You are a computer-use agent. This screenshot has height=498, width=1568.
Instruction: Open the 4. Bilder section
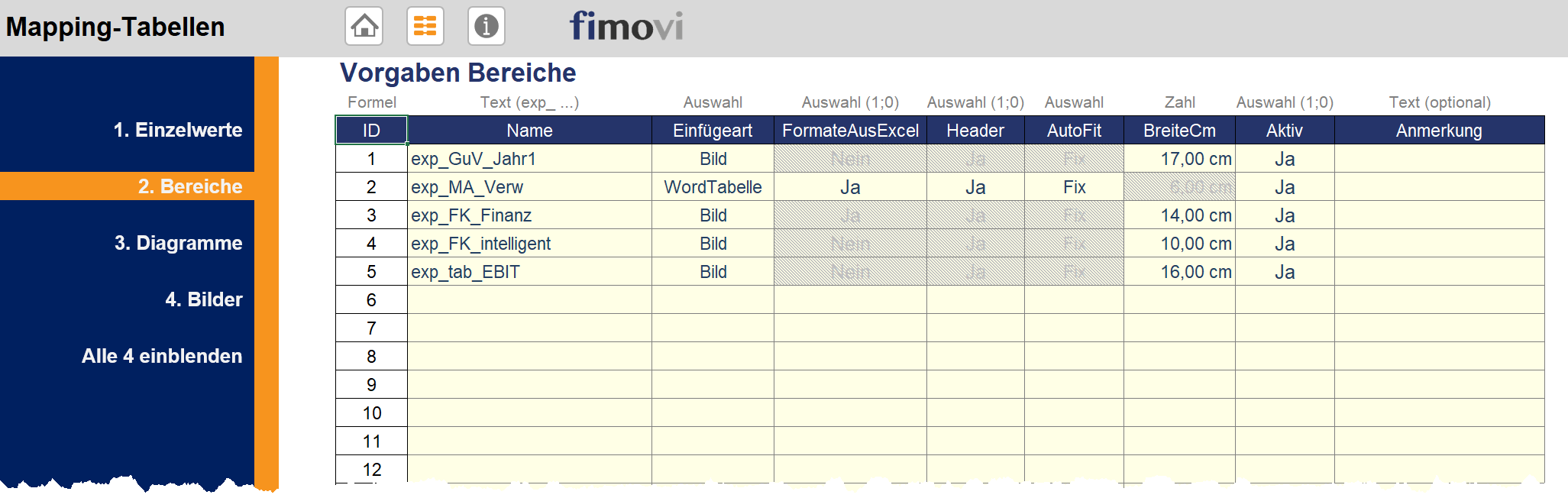coord(203,299)
